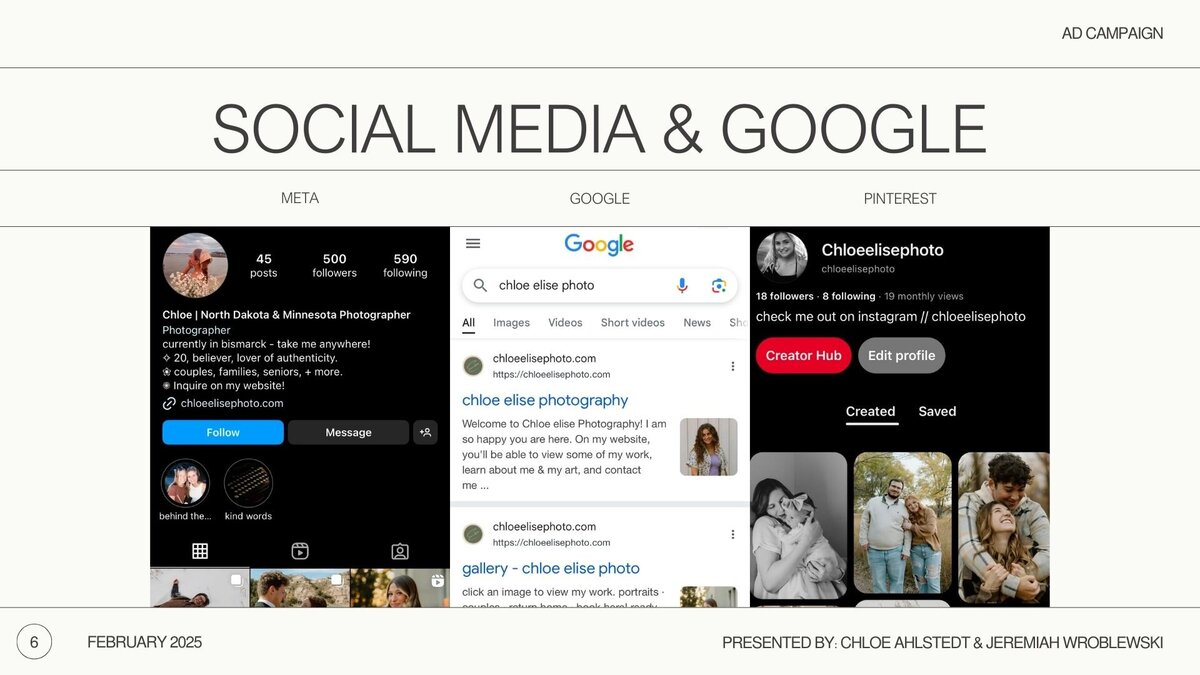Click the "couples, families, seniors, + more." line
The width and height of the screenshot is (1200, 675).
pyautogui.click(x=253, y=372)
